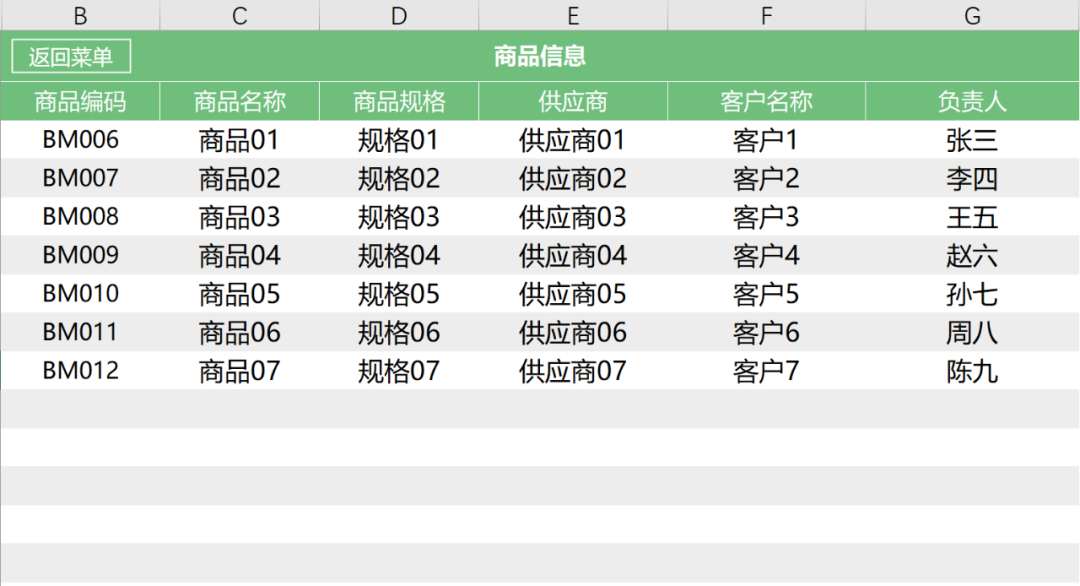Select column C header

tap(239, 15)
